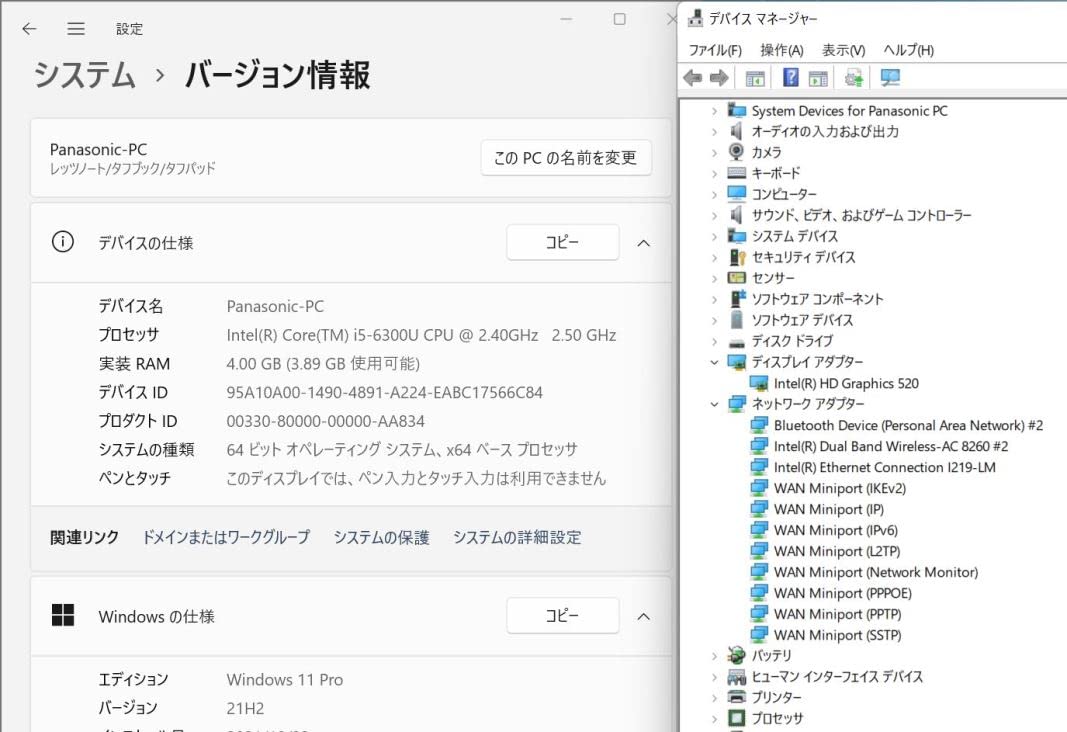Viewport: 1067px width, 732px height.
Task: Select the セキュリティ デバイス category icon
Action: point(737,256)
